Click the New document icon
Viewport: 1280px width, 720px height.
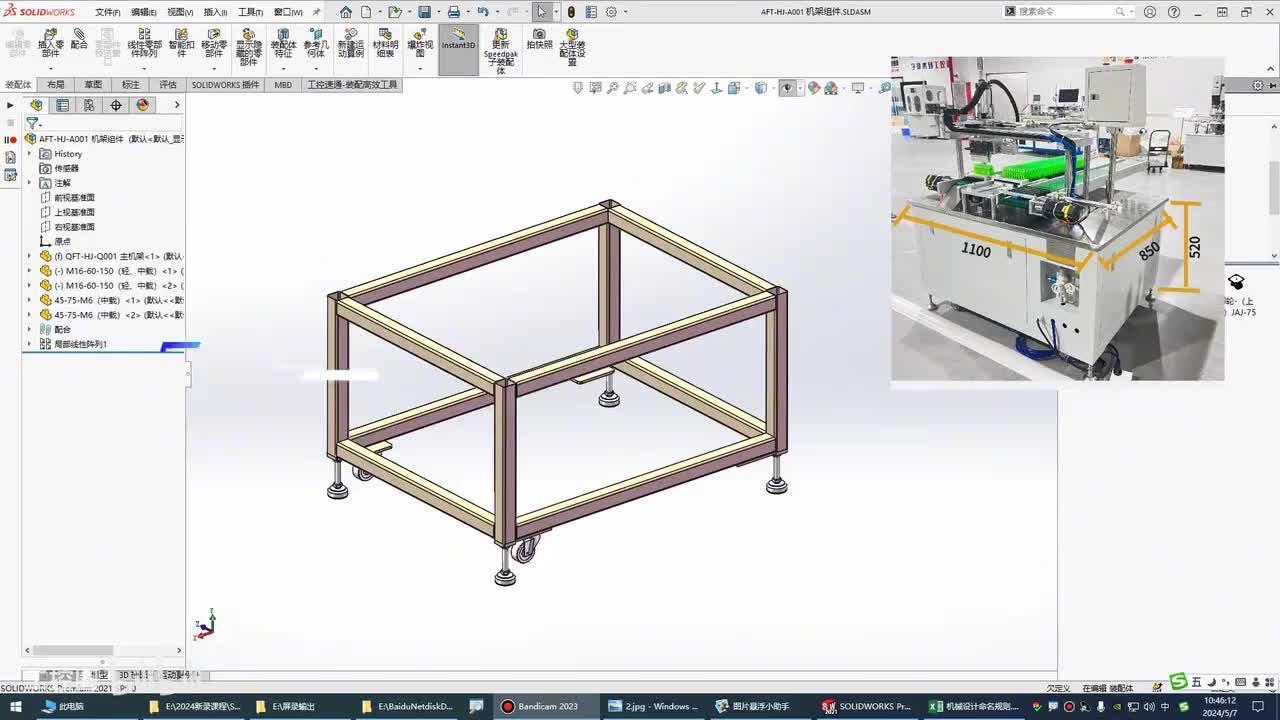click(x=366, y=12)
